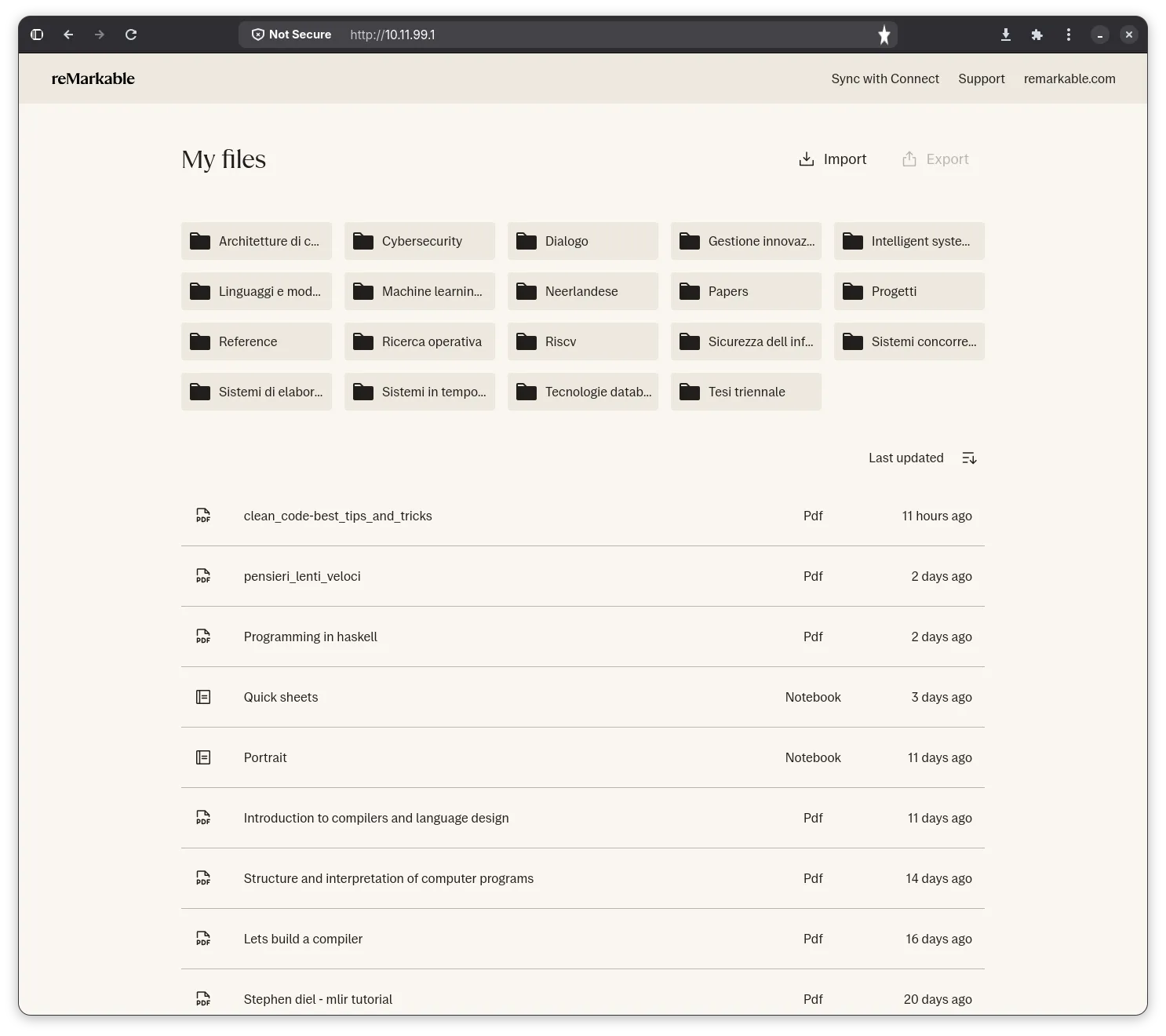
Task: Click the 14 days ago timestamp
Action: pos(938,878)
